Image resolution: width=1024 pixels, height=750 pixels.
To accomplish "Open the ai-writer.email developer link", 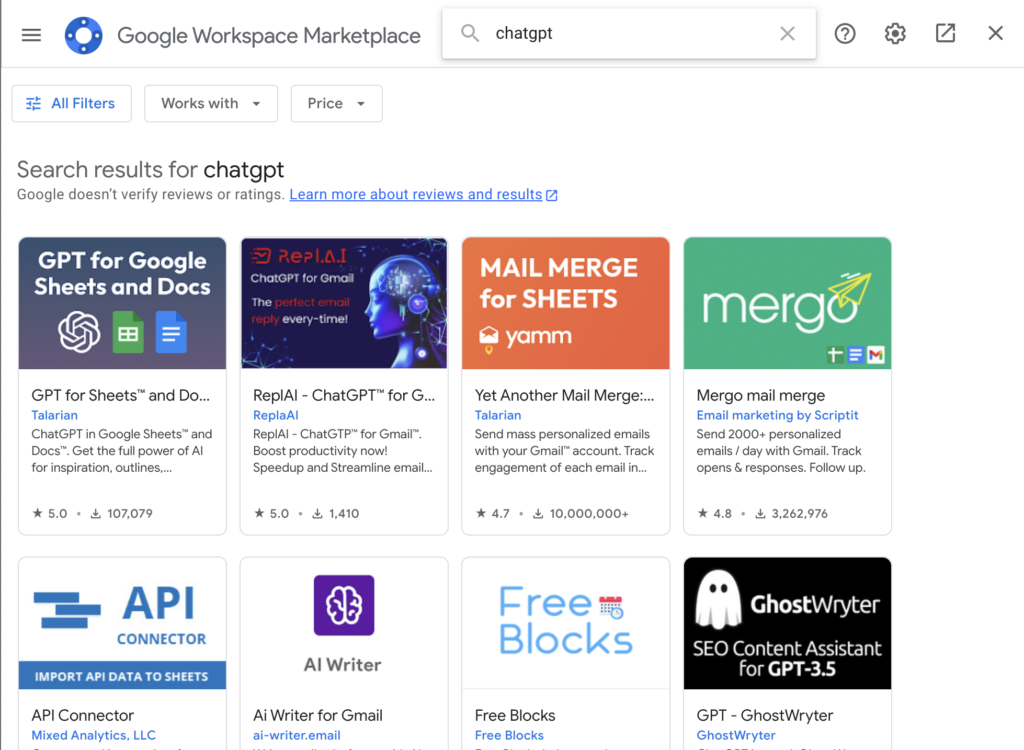I will click(x=296, y=735).
